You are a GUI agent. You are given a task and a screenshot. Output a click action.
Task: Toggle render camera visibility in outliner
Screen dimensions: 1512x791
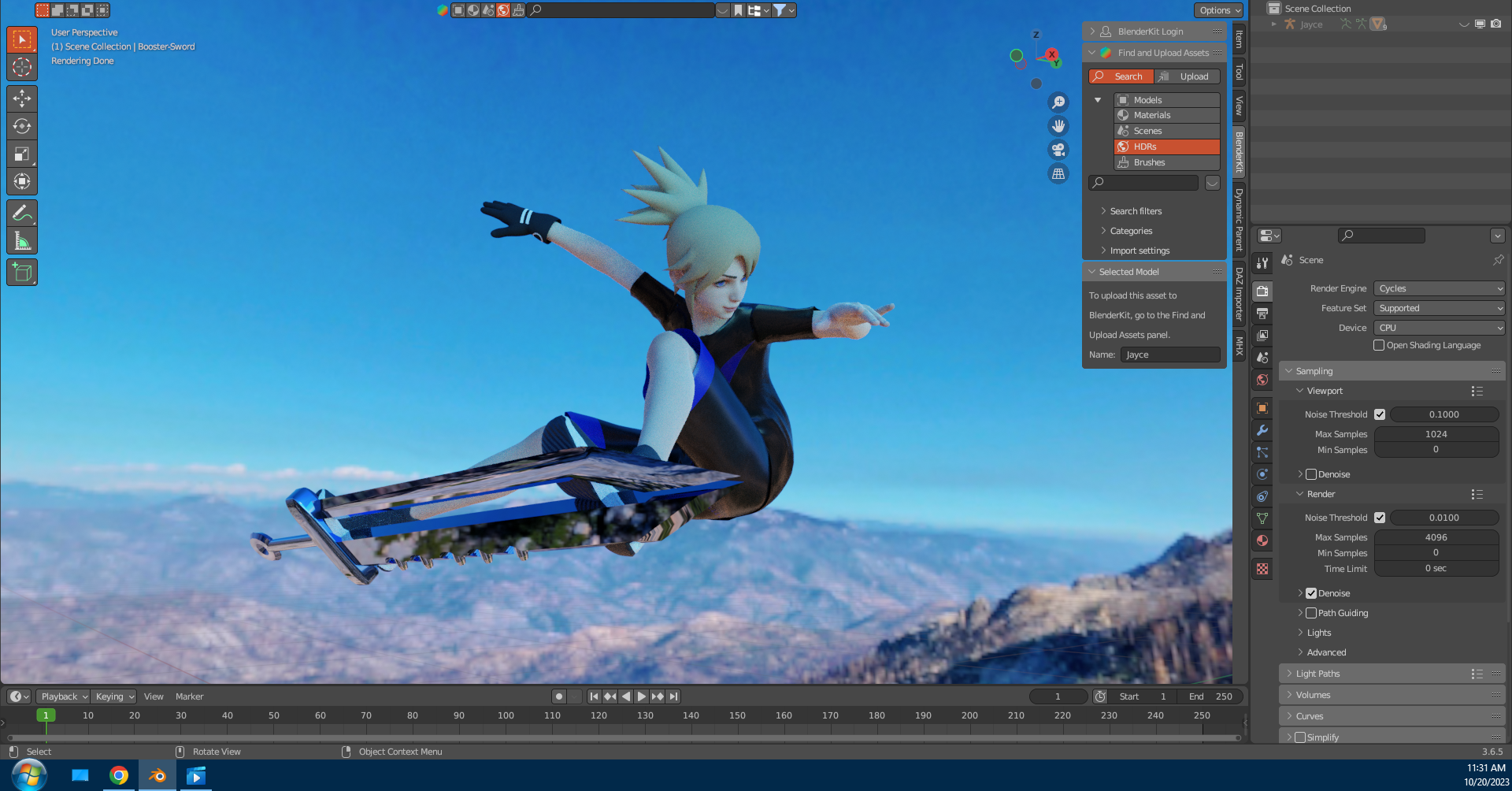(x=1495, y=24)
